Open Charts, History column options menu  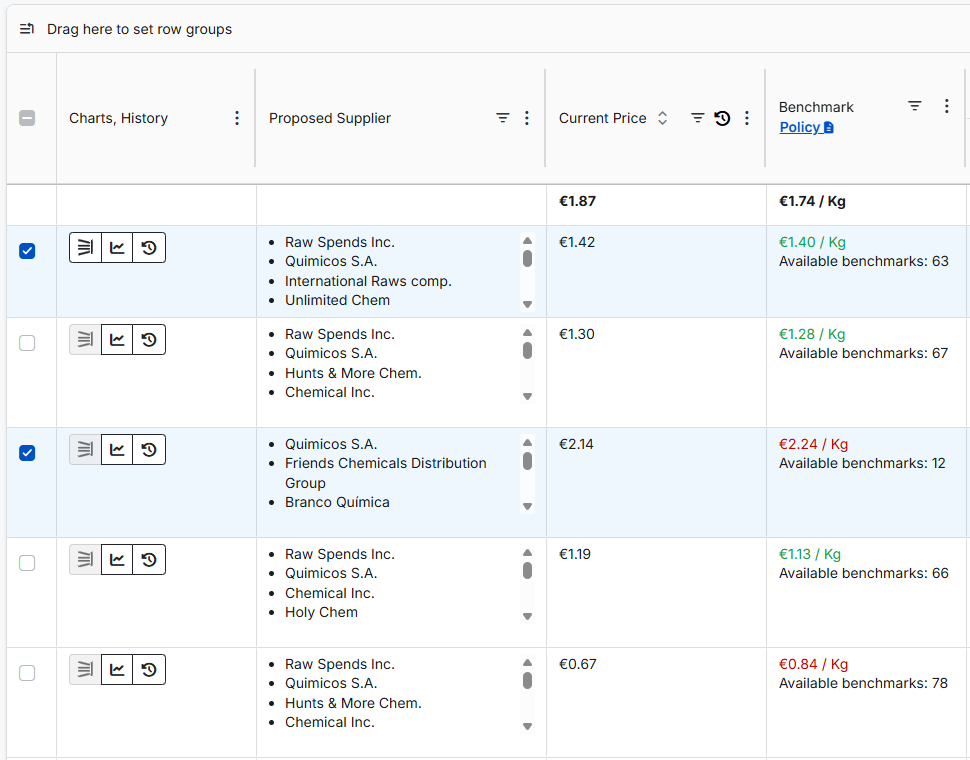click(x=237, y=118)
